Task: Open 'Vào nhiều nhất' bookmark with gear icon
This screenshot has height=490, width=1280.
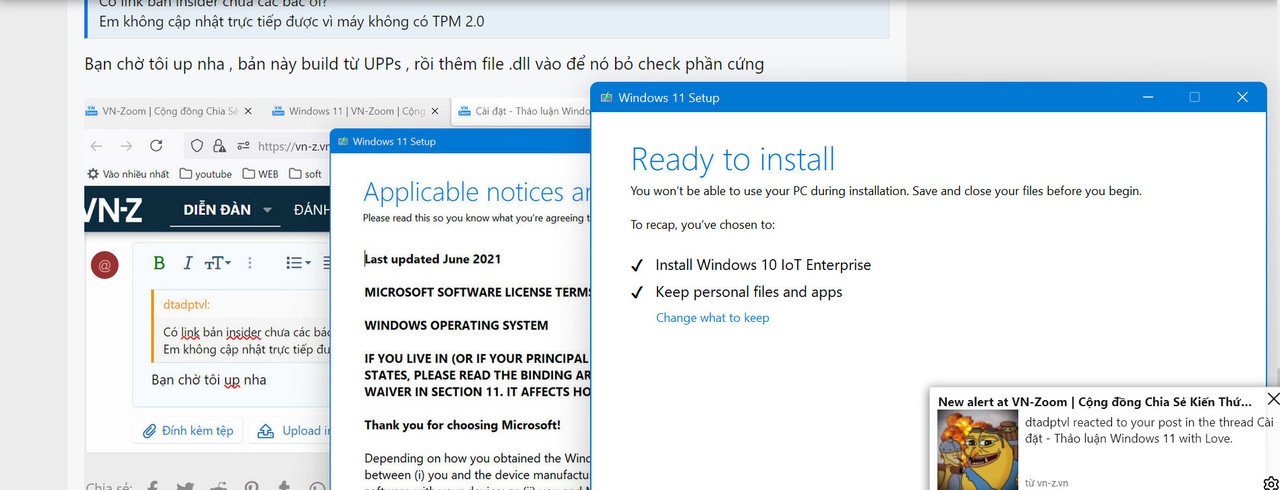Action: [x=128, y=173]
